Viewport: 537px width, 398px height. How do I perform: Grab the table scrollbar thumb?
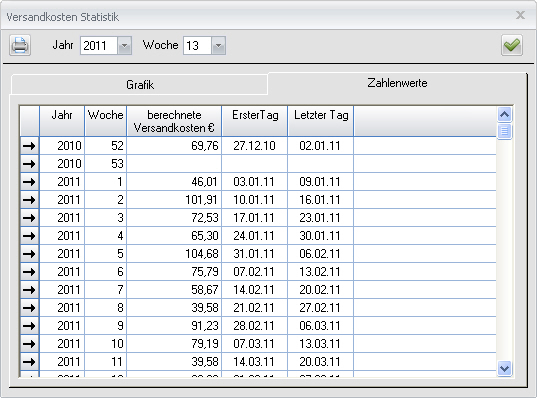504,131
